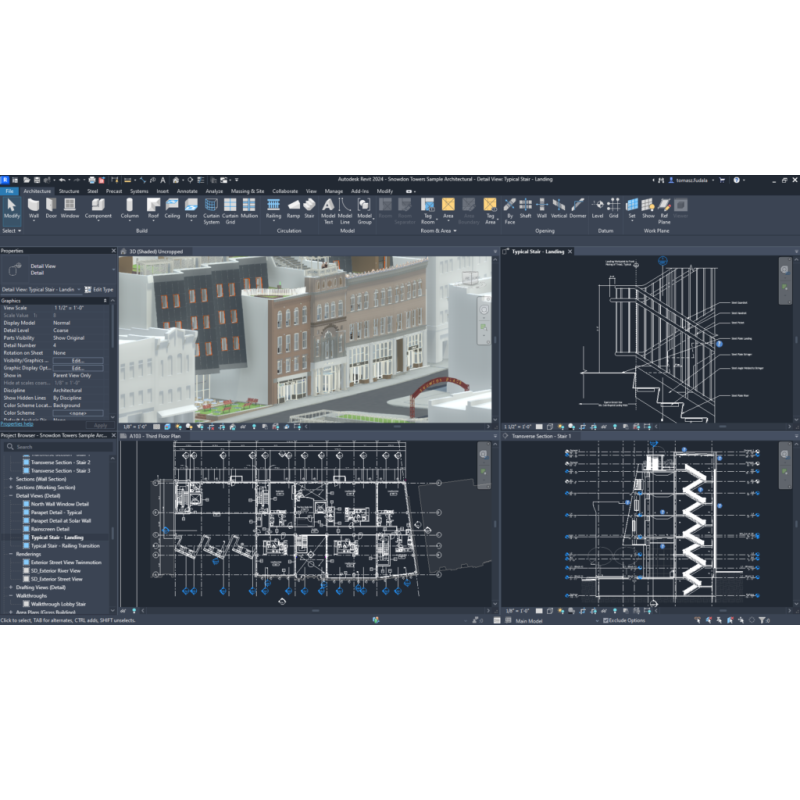Switch to the Massing & Site tab
Image resolution: width=800 pixels, height=800 pixels.
pos(247,190)
